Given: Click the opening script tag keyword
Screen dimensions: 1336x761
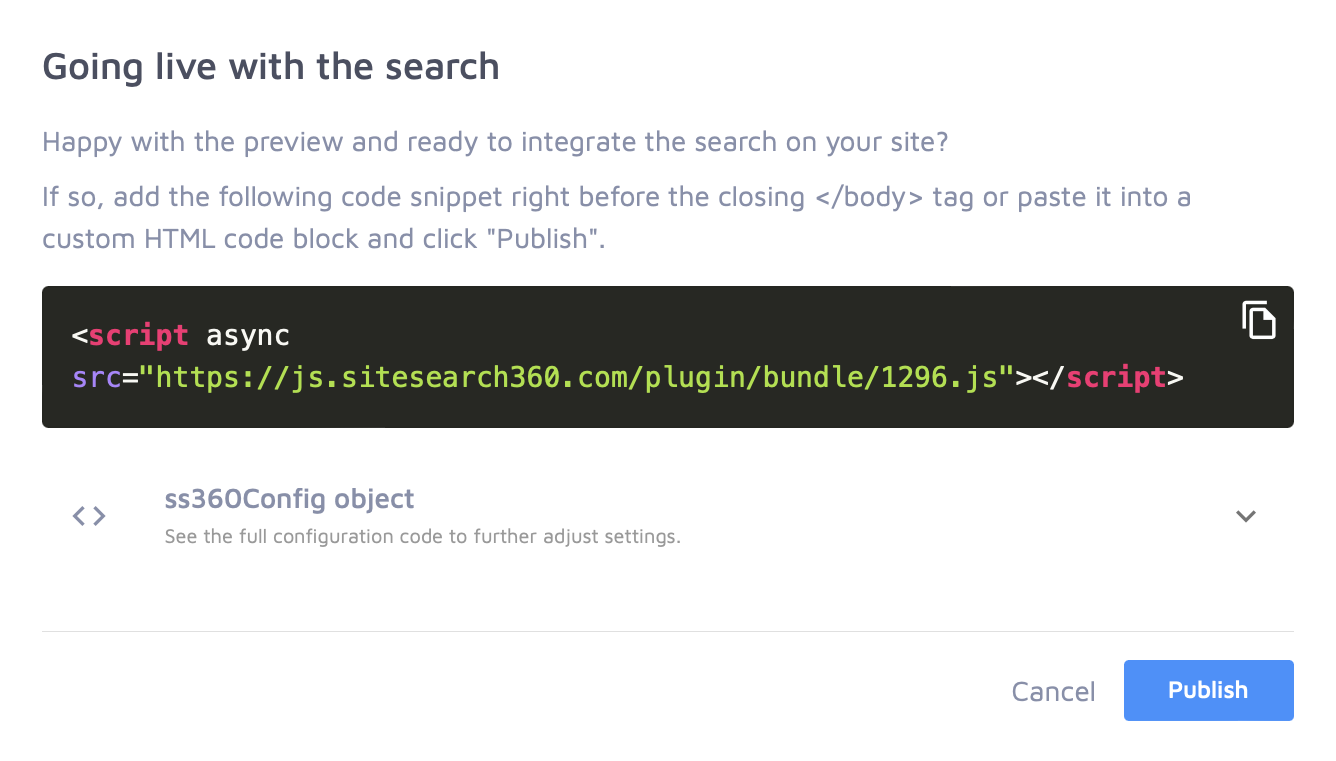Looking at the screenshot, I should tap(138, 335).
